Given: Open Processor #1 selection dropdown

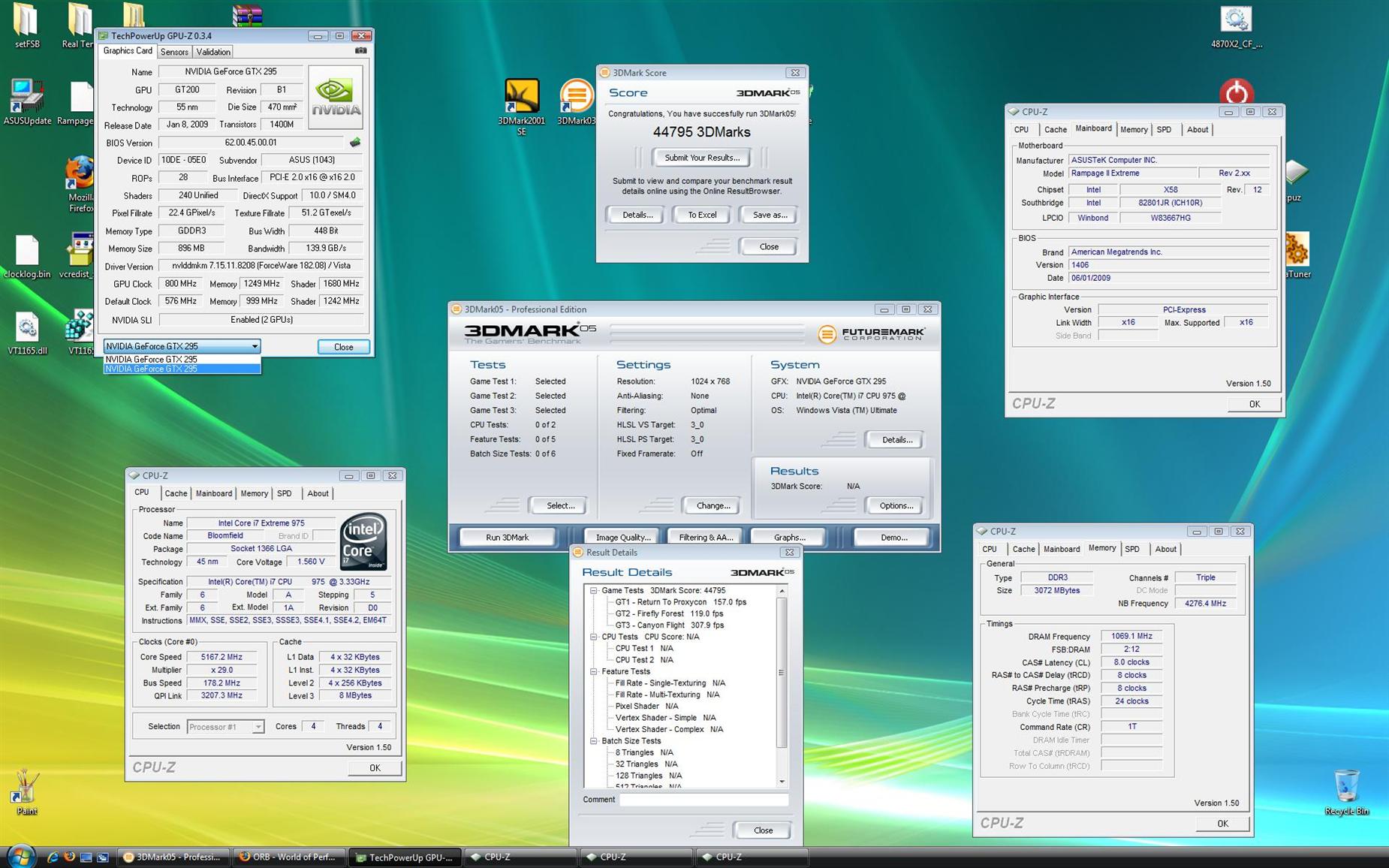Looking at the screenshot, I should pos(258,727).
